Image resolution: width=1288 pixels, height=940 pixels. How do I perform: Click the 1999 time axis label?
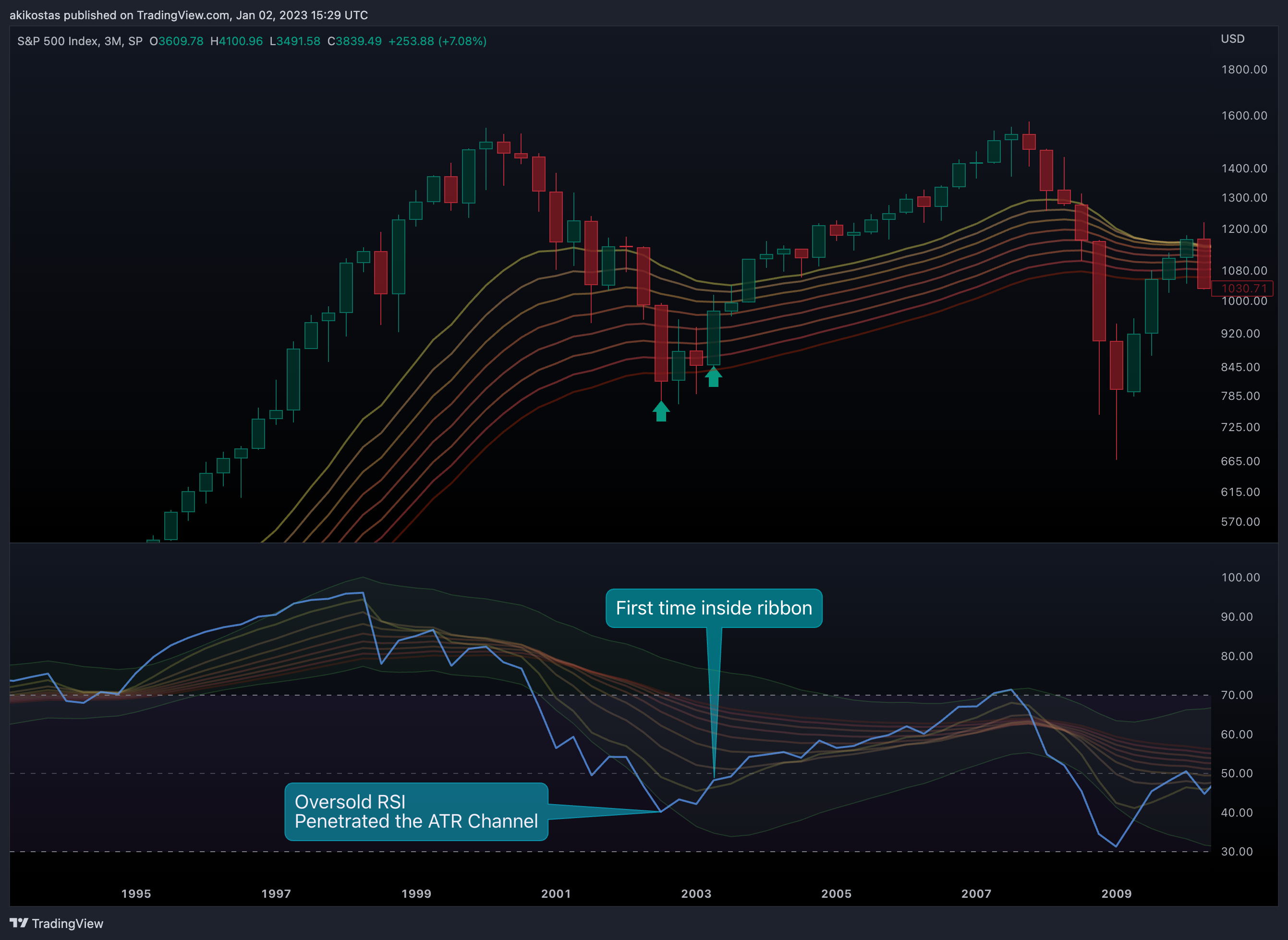(x=416, y=893)
